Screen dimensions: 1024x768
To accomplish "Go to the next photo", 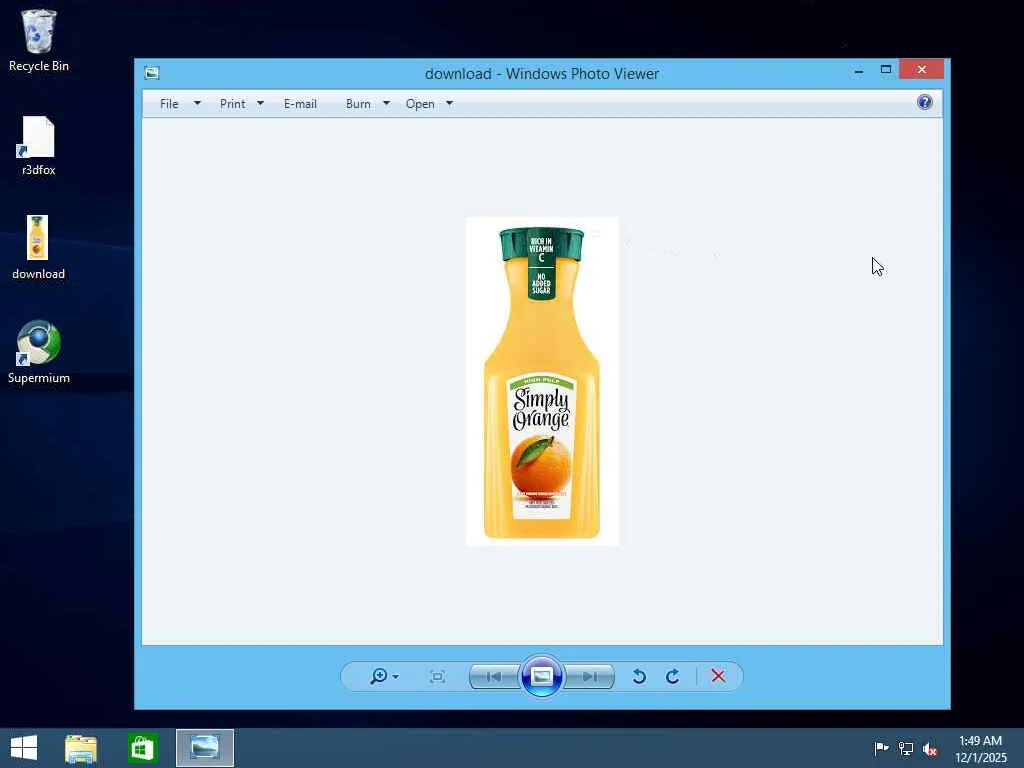I will tap(589, 677).
